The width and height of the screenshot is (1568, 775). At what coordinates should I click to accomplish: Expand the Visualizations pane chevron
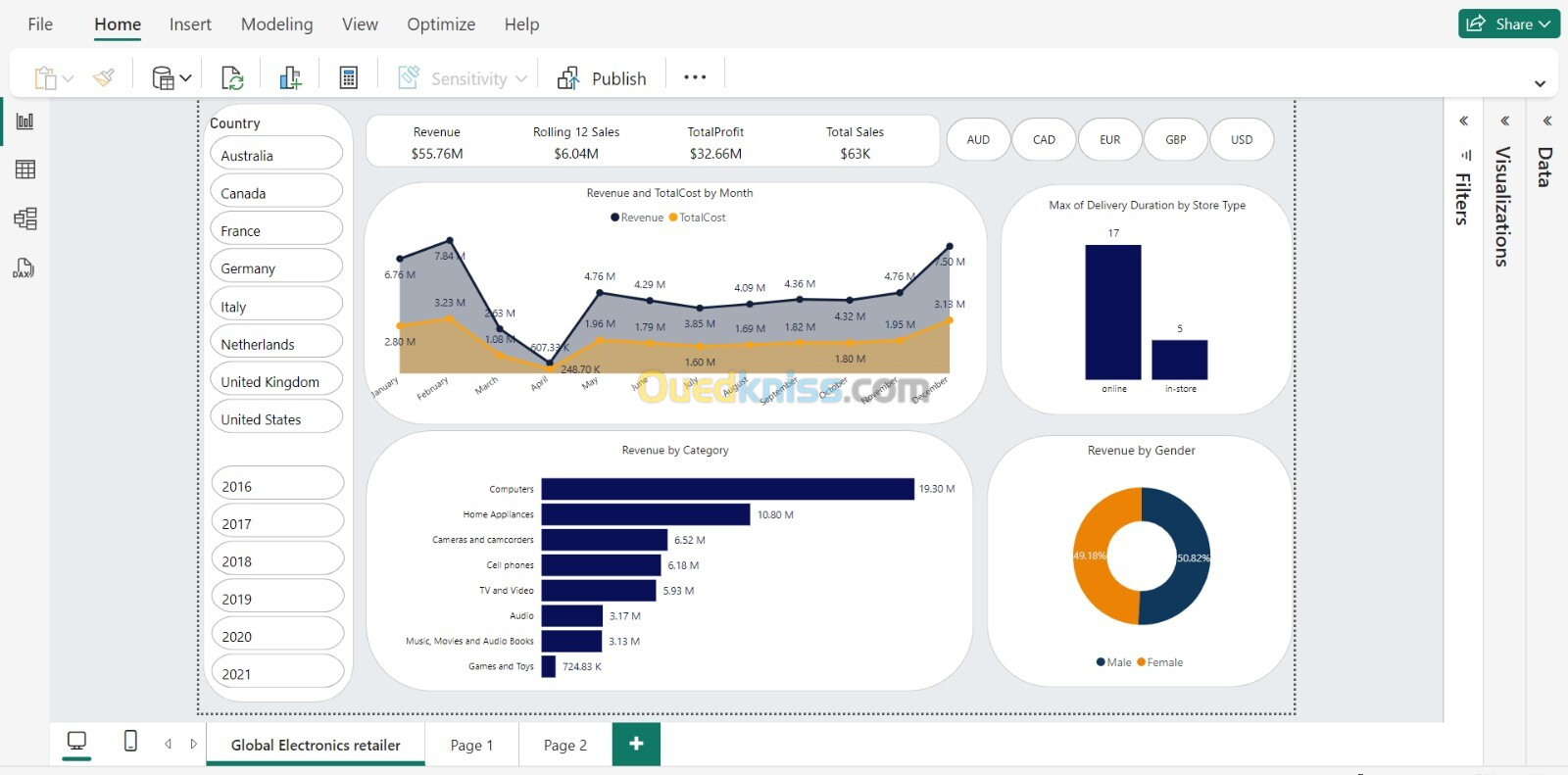[1504, 121]
